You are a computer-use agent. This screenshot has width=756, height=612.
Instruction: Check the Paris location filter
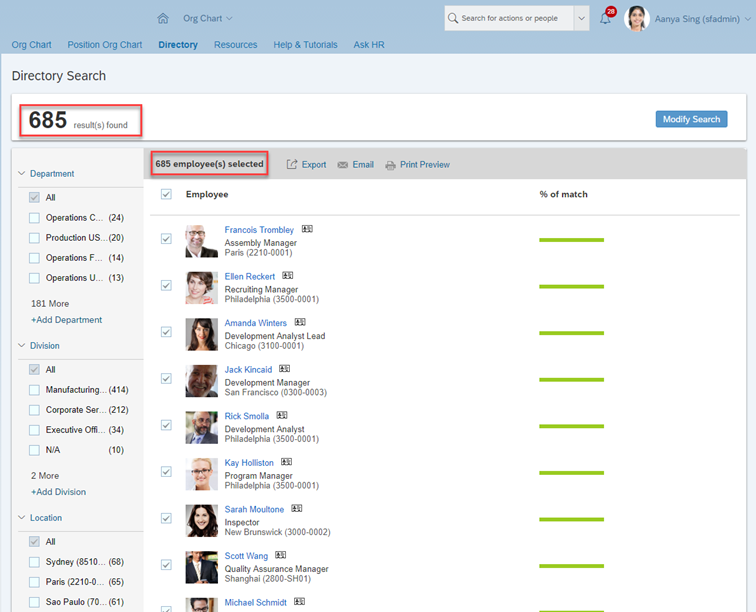(34, 582)
